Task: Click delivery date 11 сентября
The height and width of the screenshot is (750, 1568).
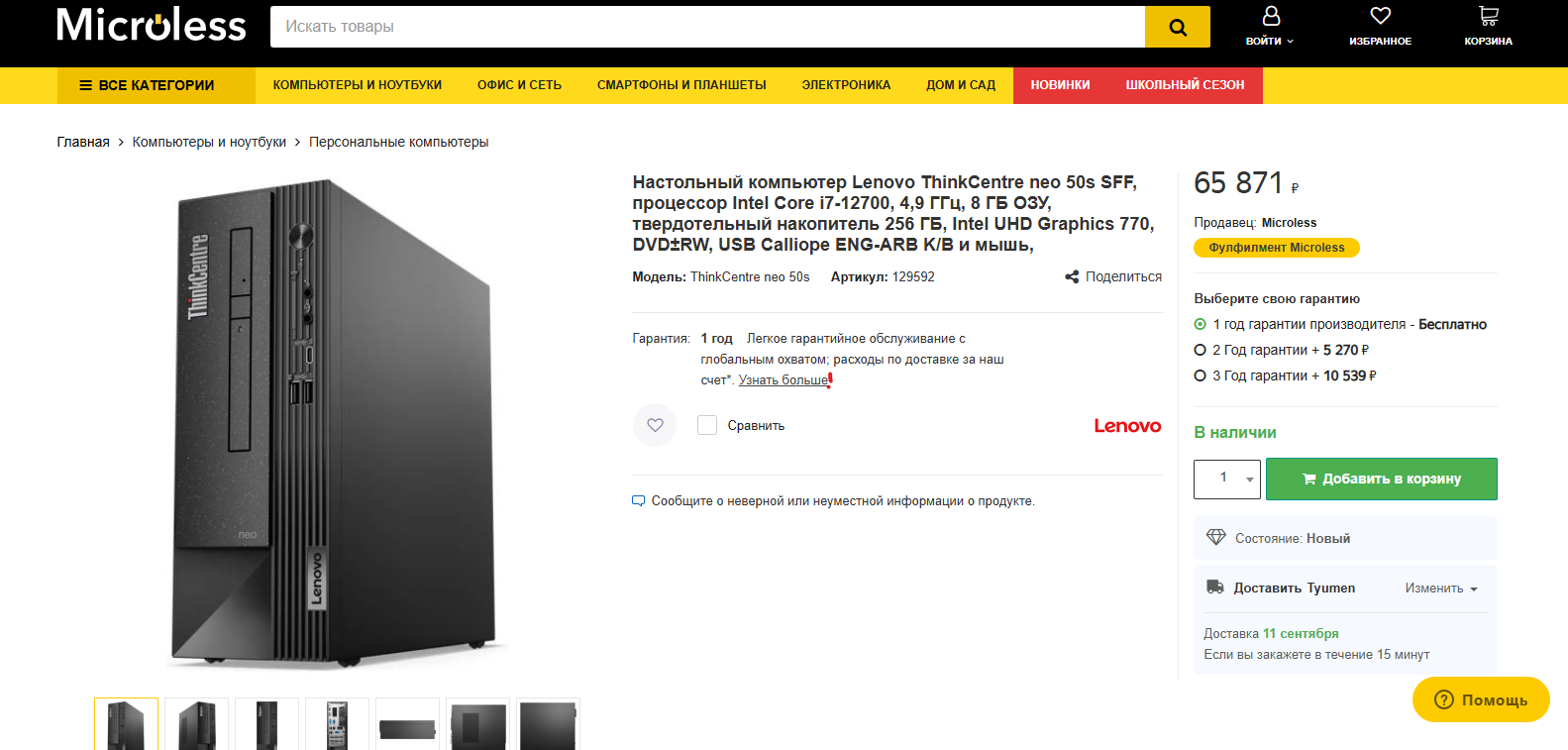Action: point(1301,634)
